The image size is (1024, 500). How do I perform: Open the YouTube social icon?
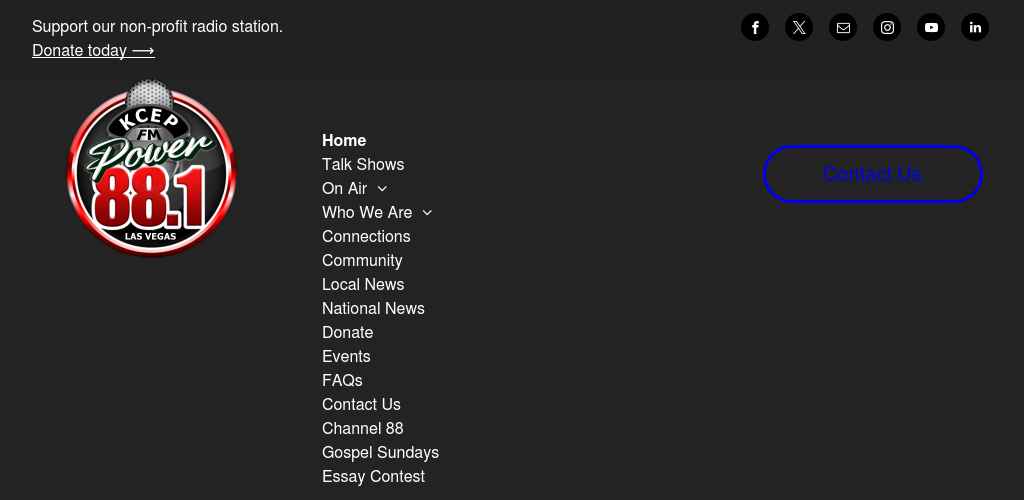tap(931, 27)
